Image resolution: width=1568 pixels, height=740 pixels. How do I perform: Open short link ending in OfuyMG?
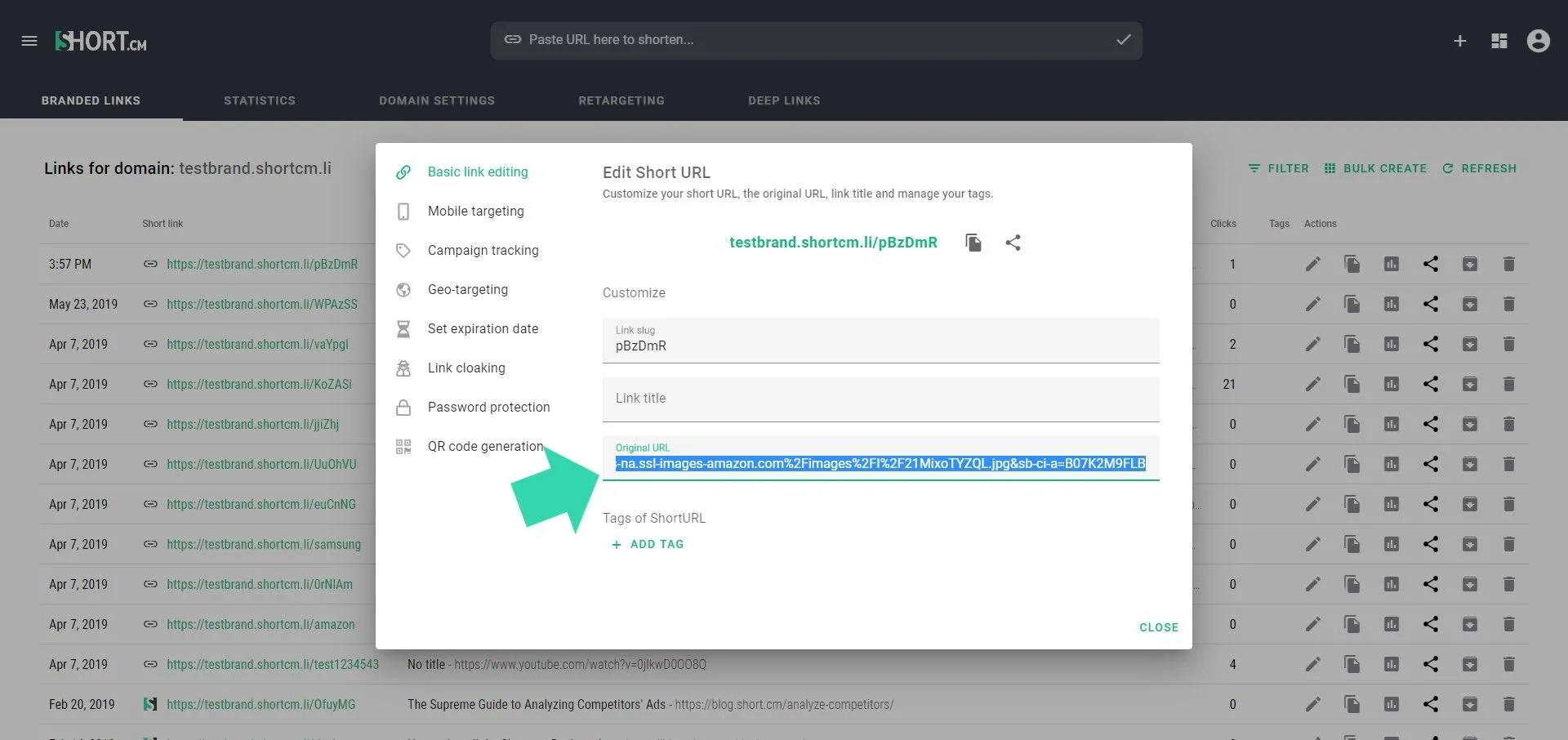pyautogui.click(x=261, y=704)
